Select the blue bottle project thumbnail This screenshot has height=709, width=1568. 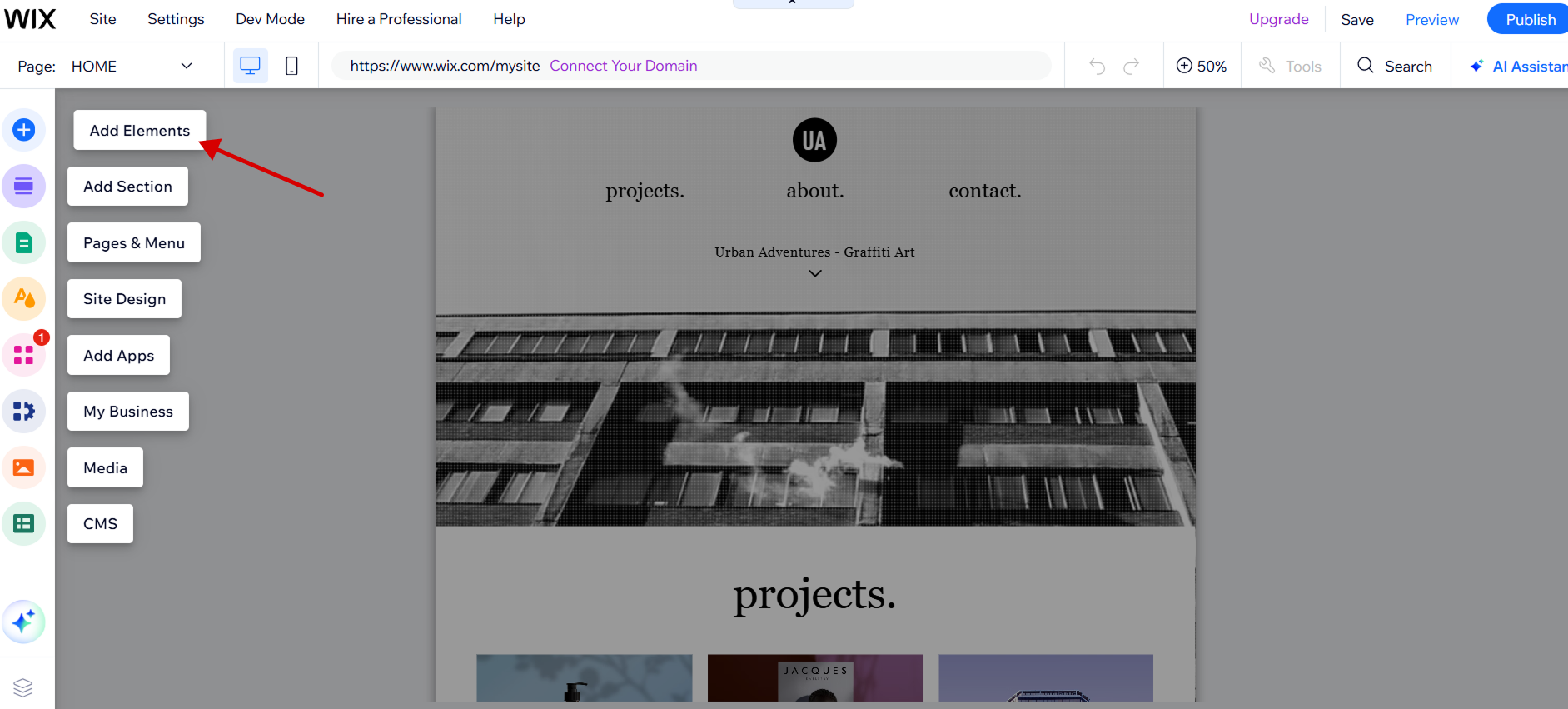click(584, 677)
